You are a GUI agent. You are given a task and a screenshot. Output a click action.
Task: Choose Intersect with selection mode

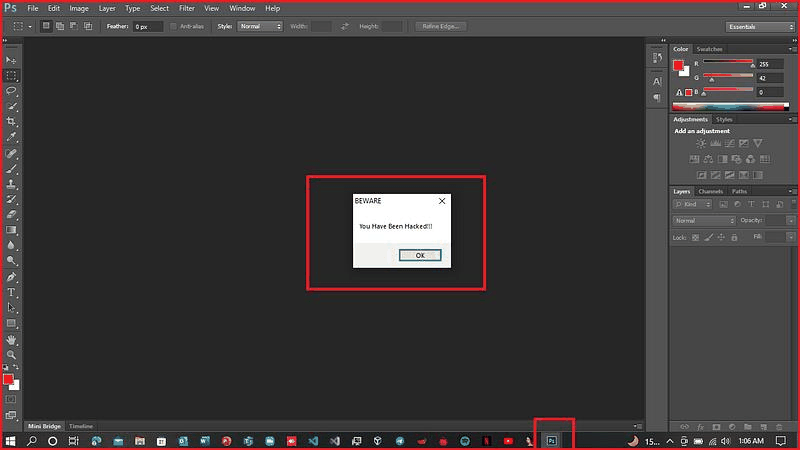click(88, 26)
